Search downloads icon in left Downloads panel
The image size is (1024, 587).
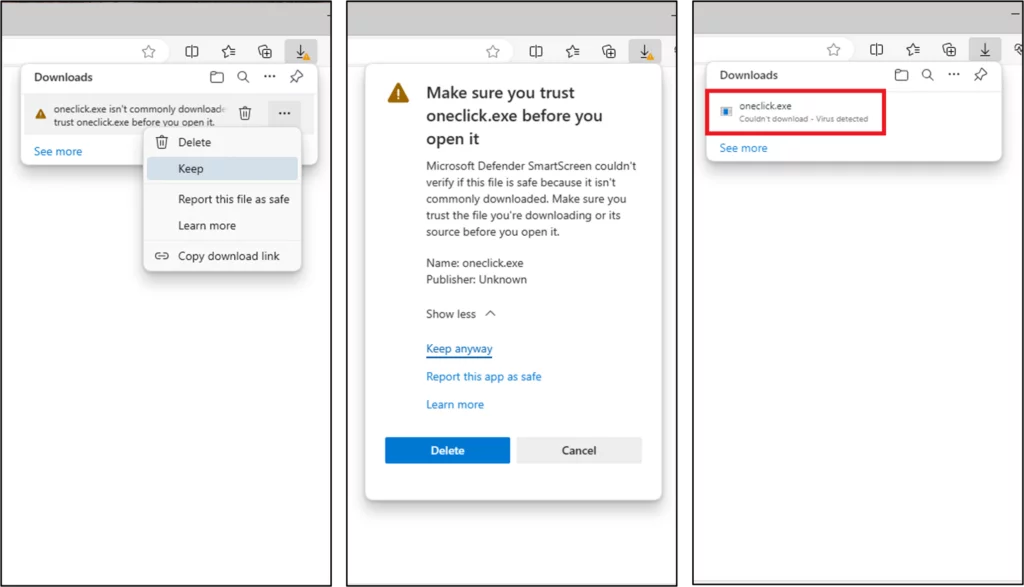(x=243, y=77)
